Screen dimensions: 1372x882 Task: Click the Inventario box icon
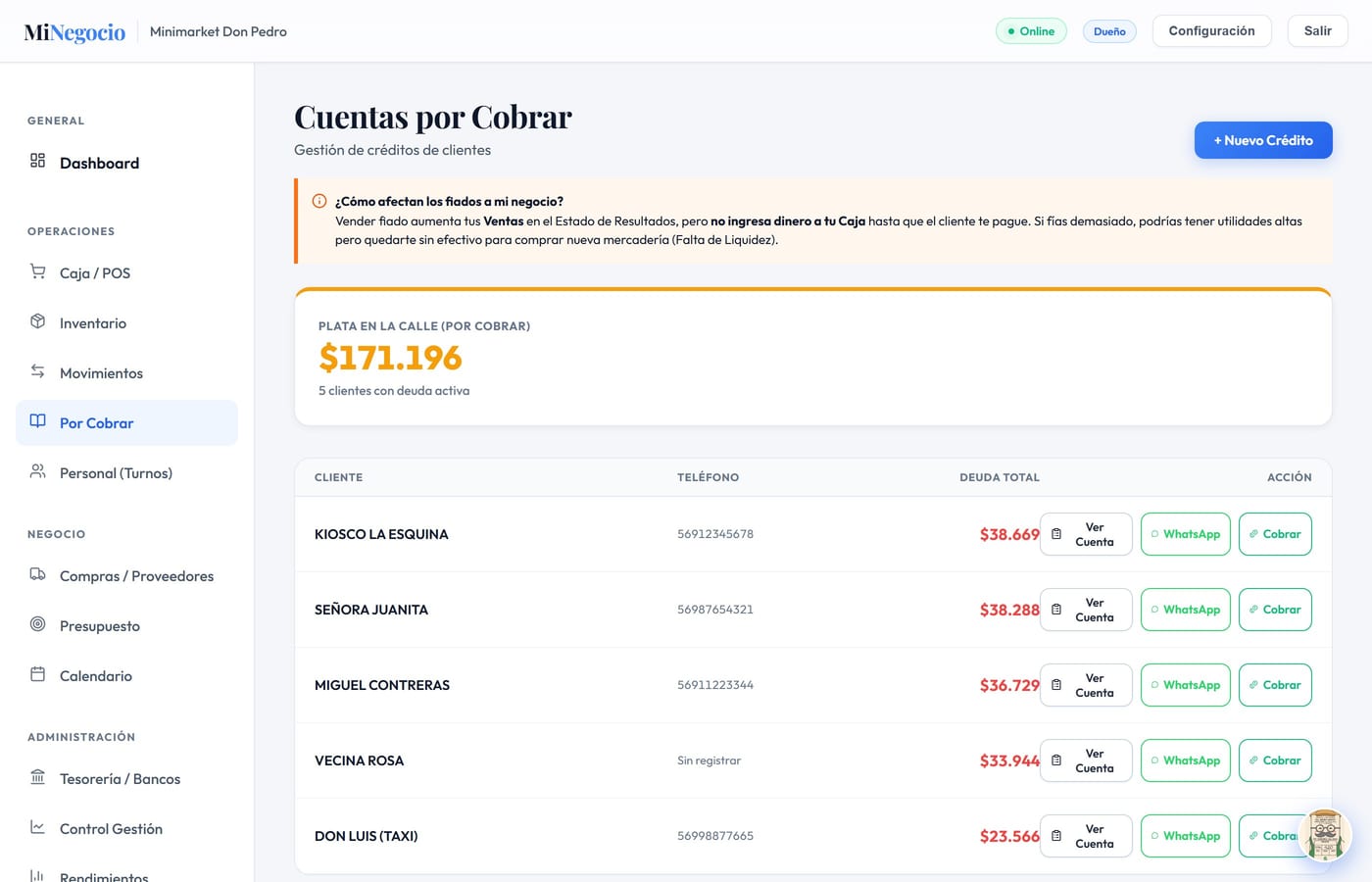tap(37, 321)
